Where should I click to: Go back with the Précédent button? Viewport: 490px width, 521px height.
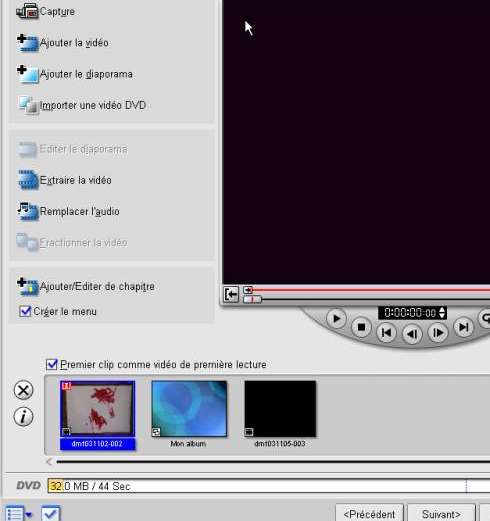(369, 514)
